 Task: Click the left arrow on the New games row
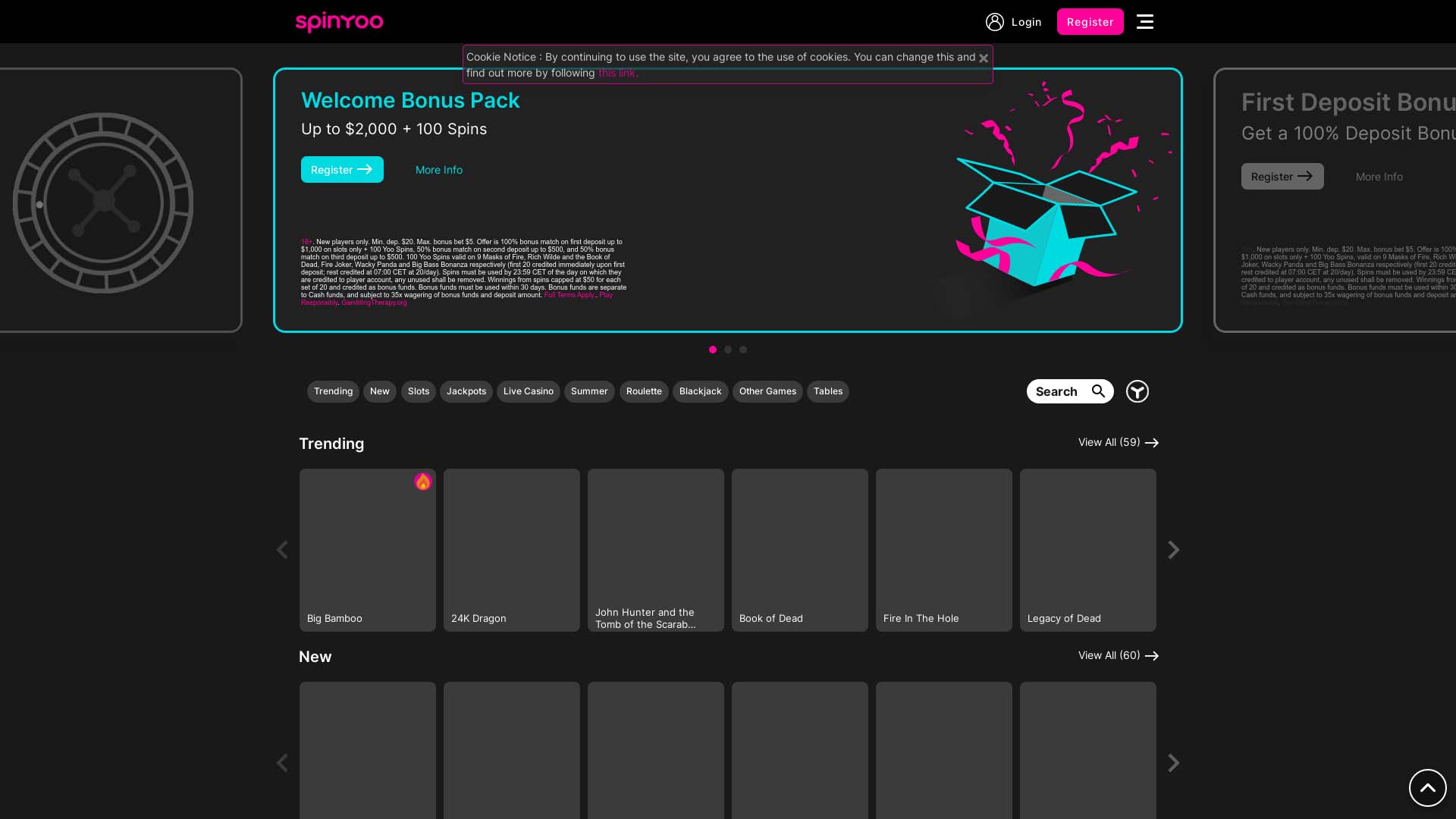[282, 763]
